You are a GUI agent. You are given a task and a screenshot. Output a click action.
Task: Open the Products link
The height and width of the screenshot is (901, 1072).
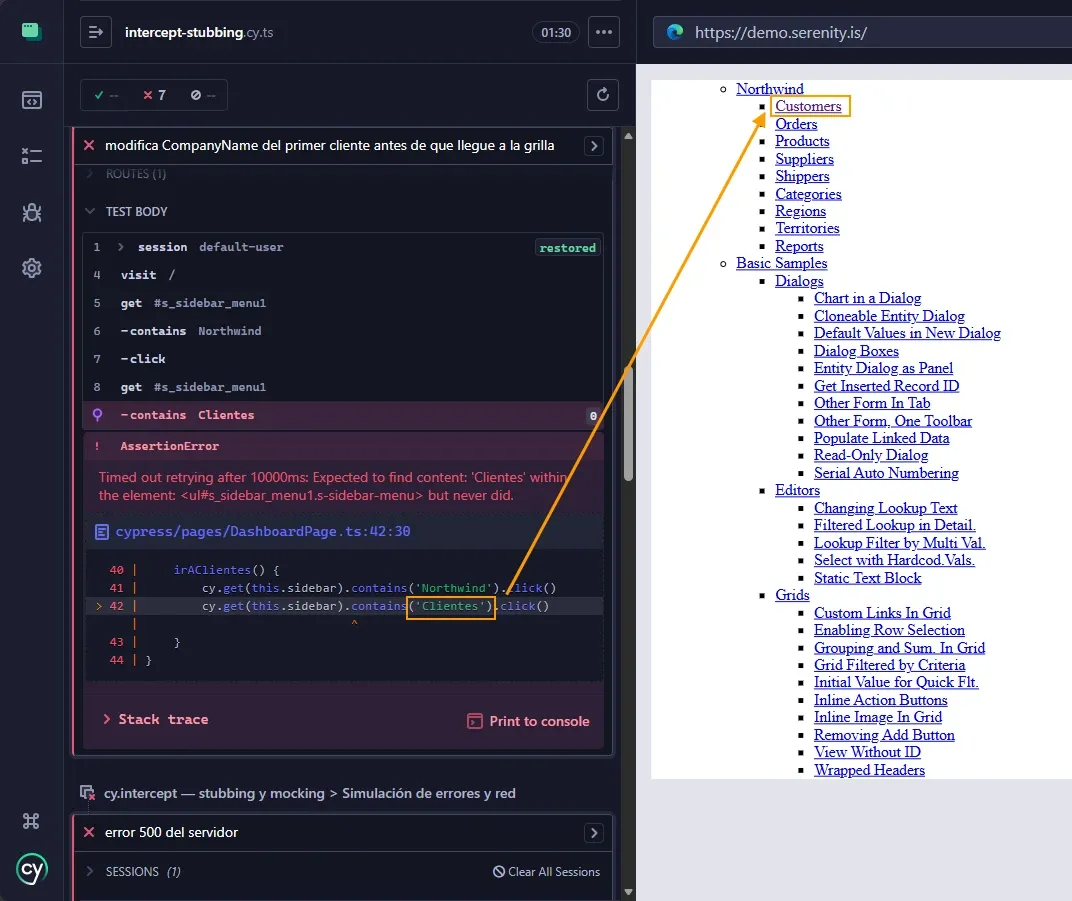click(802, 141)
